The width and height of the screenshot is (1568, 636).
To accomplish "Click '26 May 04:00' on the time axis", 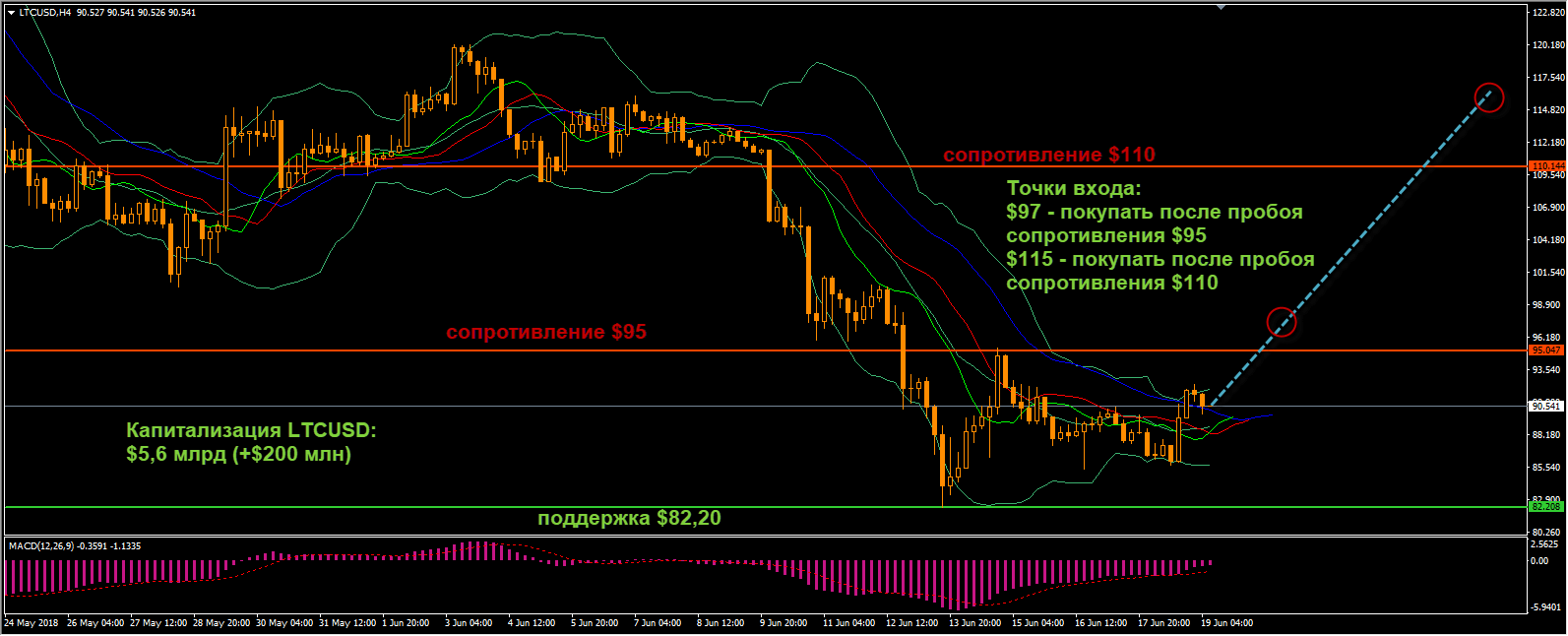I will tap(95, 623).
